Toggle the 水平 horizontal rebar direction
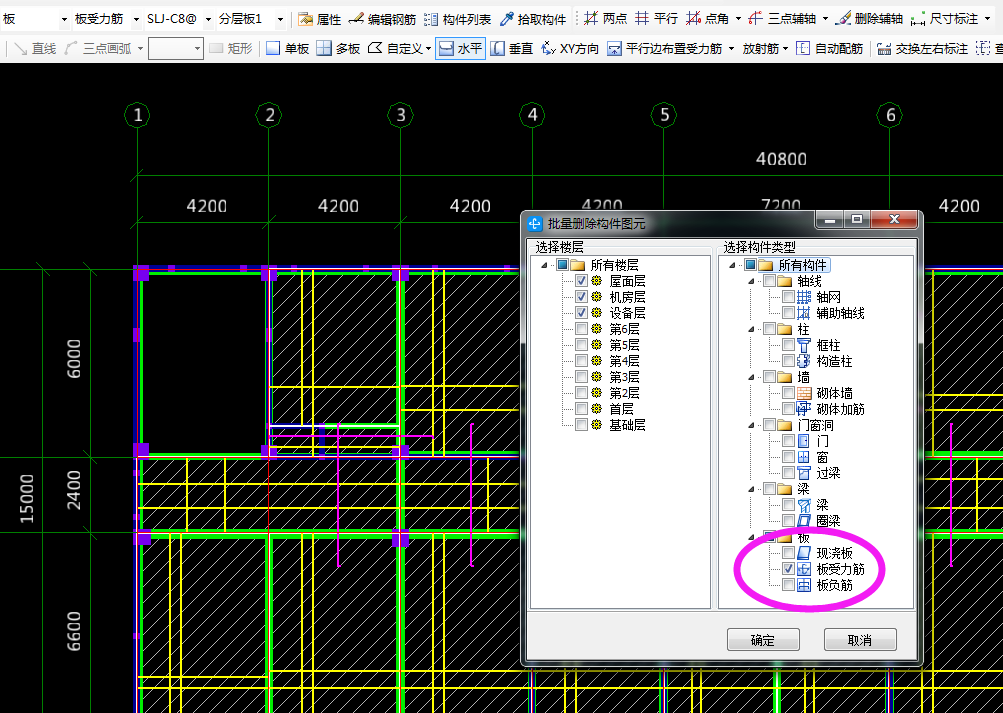This screenshot has width=1003, height=713. click(x=460, y=49)
